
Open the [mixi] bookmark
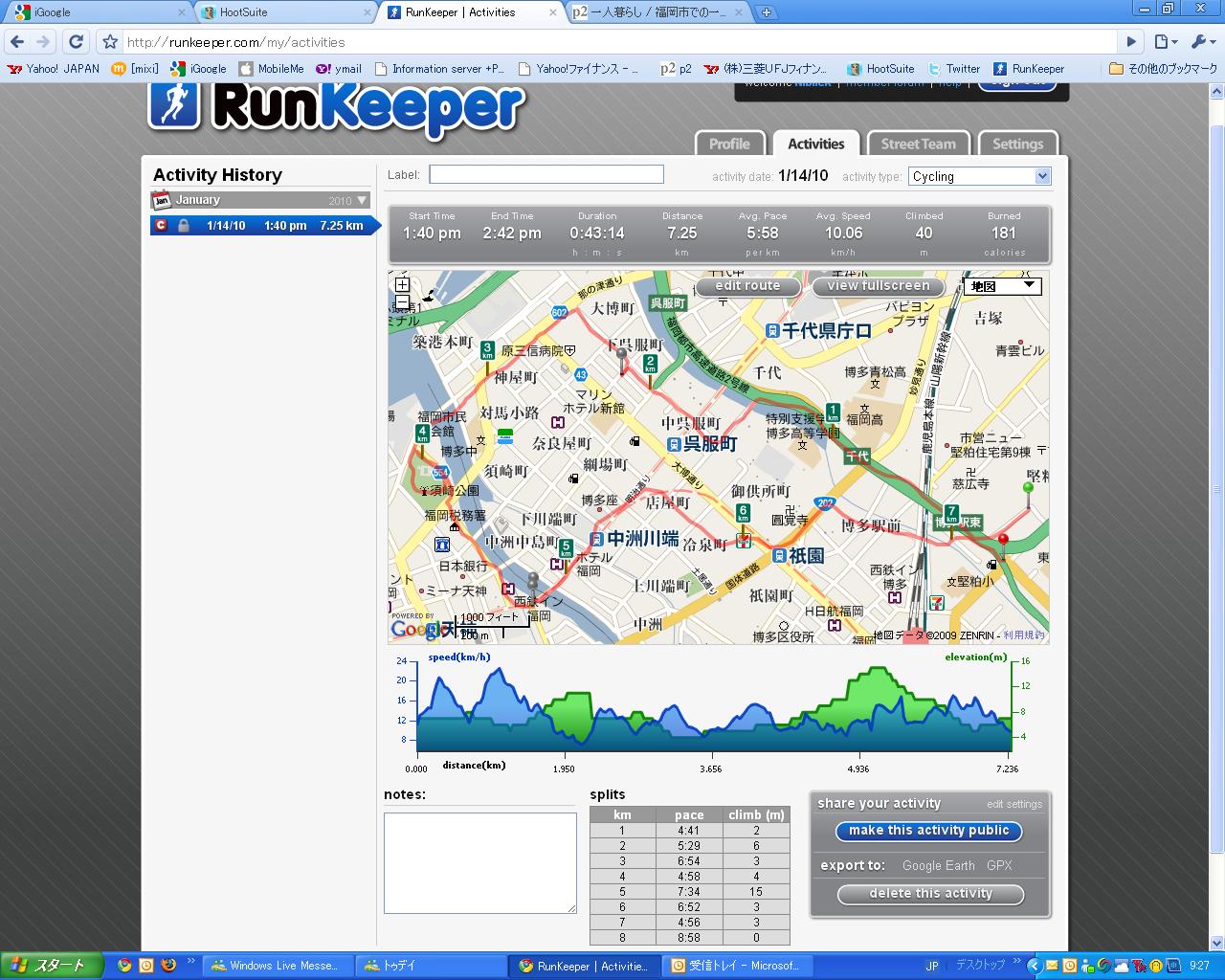[x=135, y=69]
